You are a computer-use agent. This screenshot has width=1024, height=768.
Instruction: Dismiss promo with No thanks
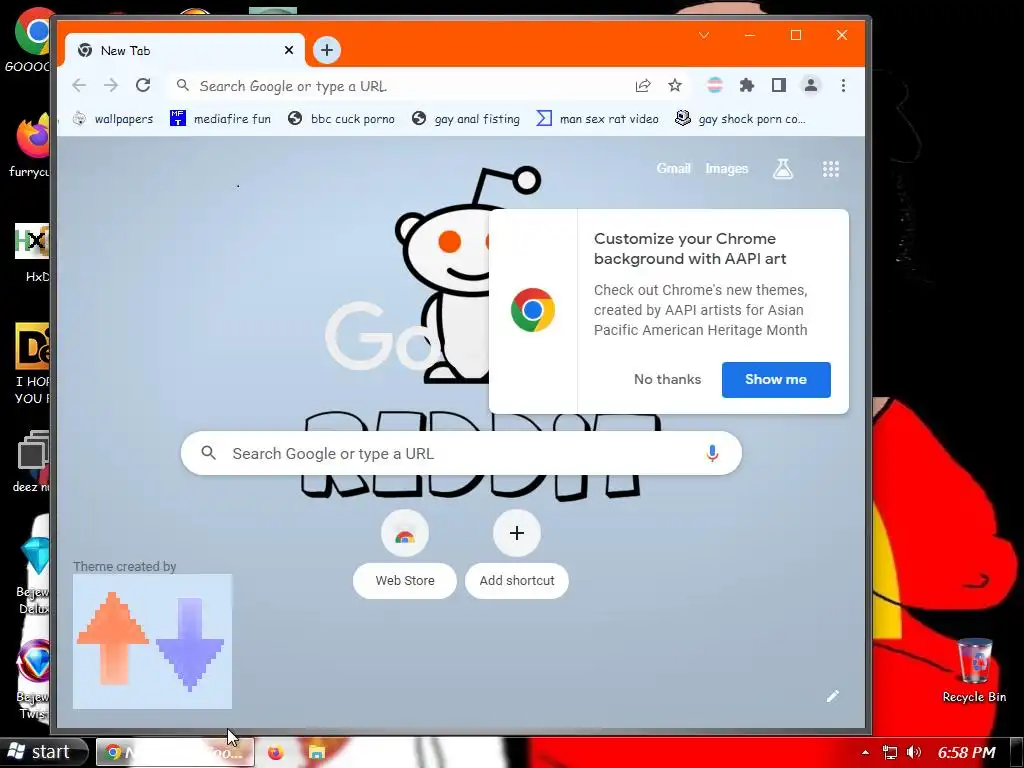(x=667, y=379)
